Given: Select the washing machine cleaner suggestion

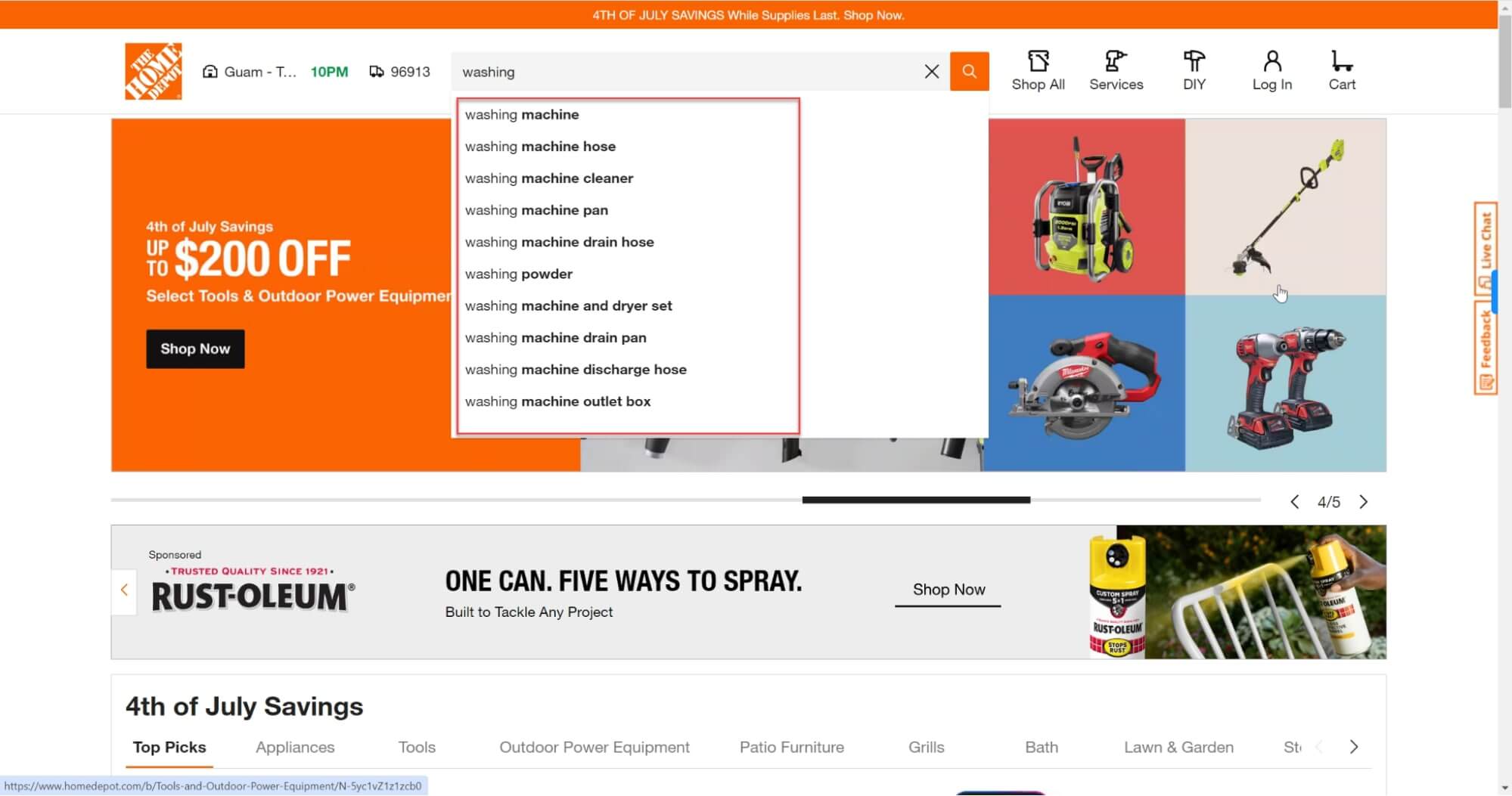Looking at the screenshot, I should tap(549, 178).
